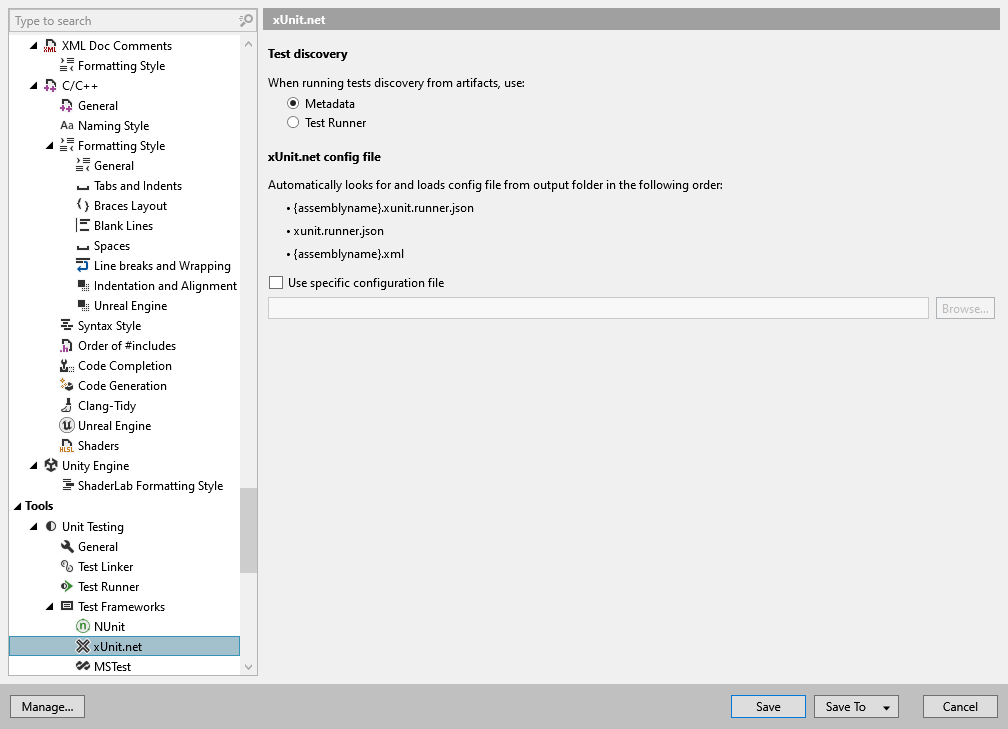Click the tree scroll down arrow
The height and width of the screenshot is (729, 1008).
coord(248,667)
